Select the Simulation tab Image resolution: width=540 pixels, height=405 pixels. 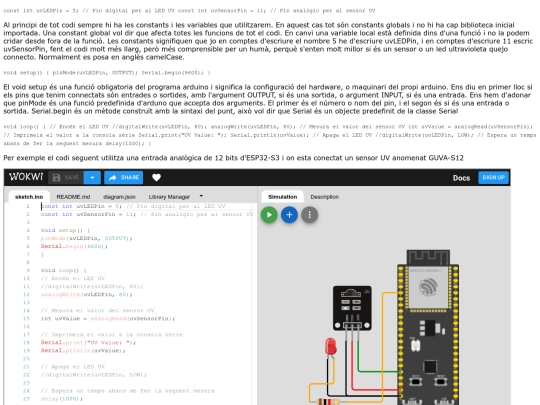pyautogui.click(x=282, y=197)
